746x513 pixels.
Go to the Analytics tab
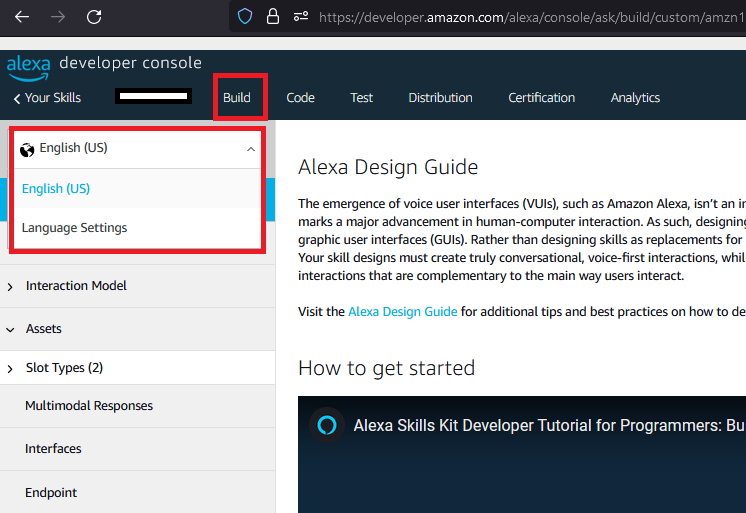click(635, 98)
